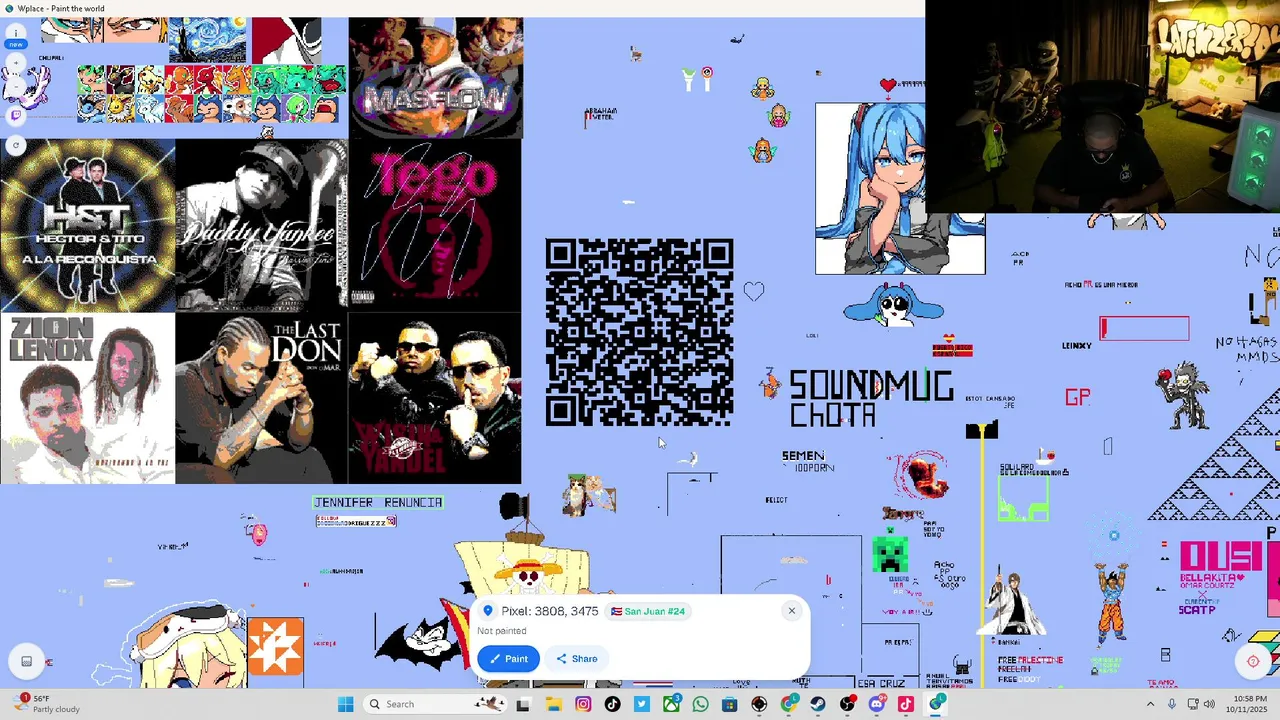Open the Twitter taskbar icon

pyautogui.click(x=641, y=704)
